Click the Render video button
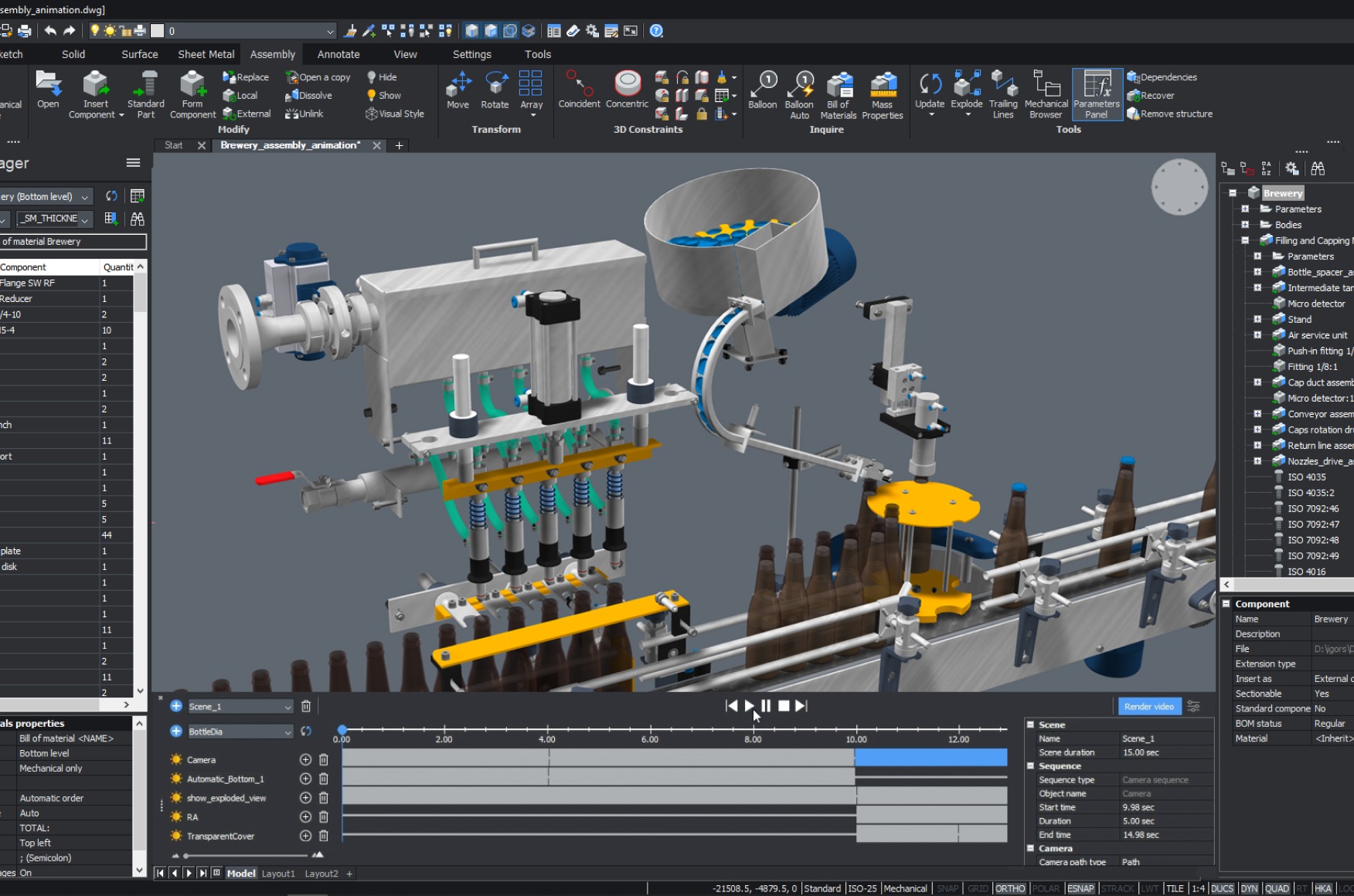 coord(1149,706)
